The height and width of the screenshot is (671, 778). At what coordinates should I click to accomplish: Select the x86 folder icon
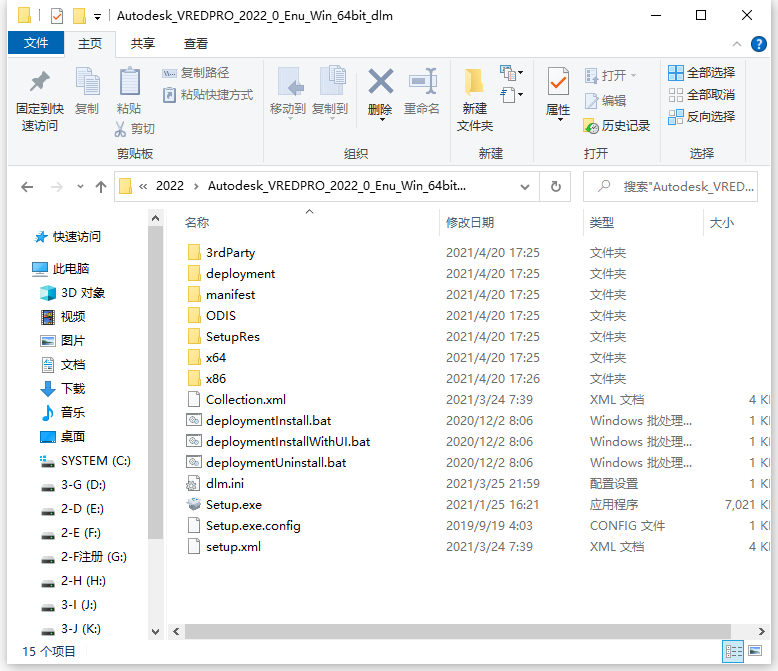[x=194, y=378]
